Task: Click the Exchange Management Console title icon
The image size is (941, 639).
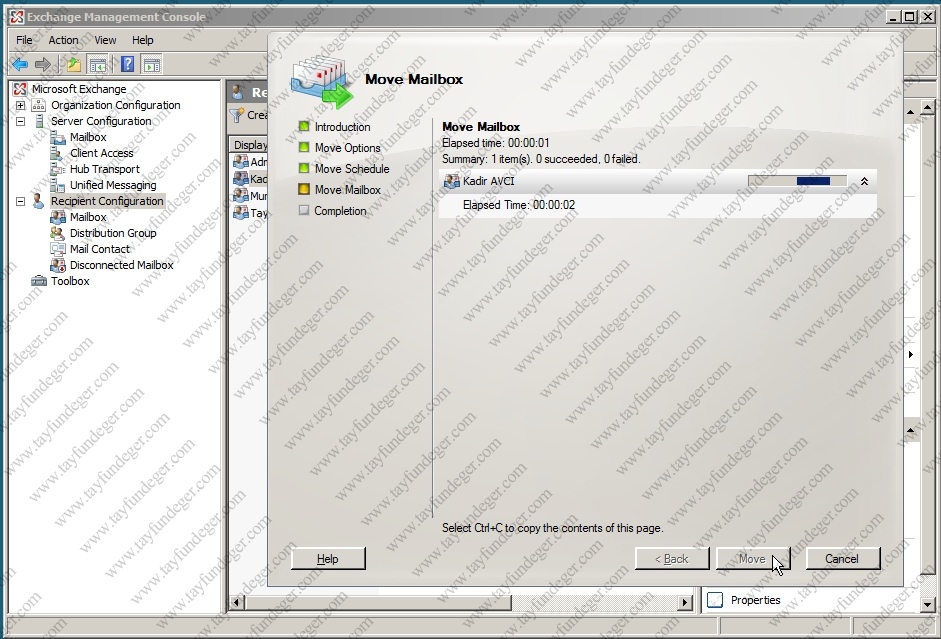Action: pos(16,17)
